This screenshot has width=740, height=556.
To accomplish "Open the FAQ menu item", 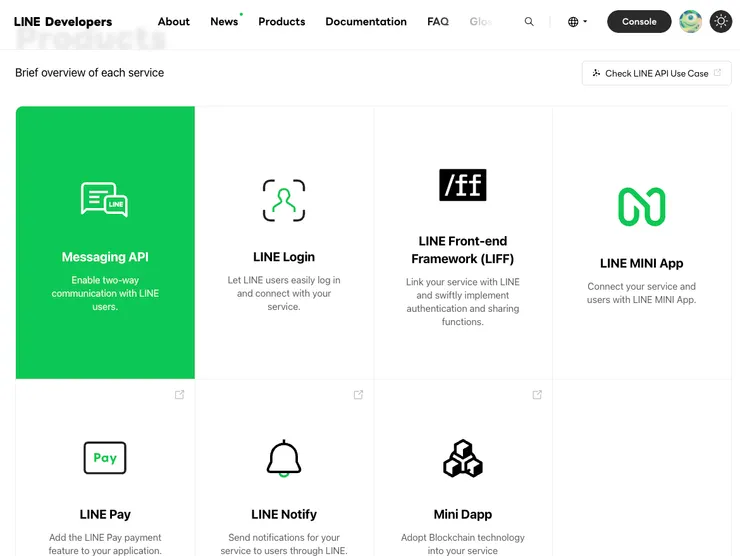I will (438, 22).
